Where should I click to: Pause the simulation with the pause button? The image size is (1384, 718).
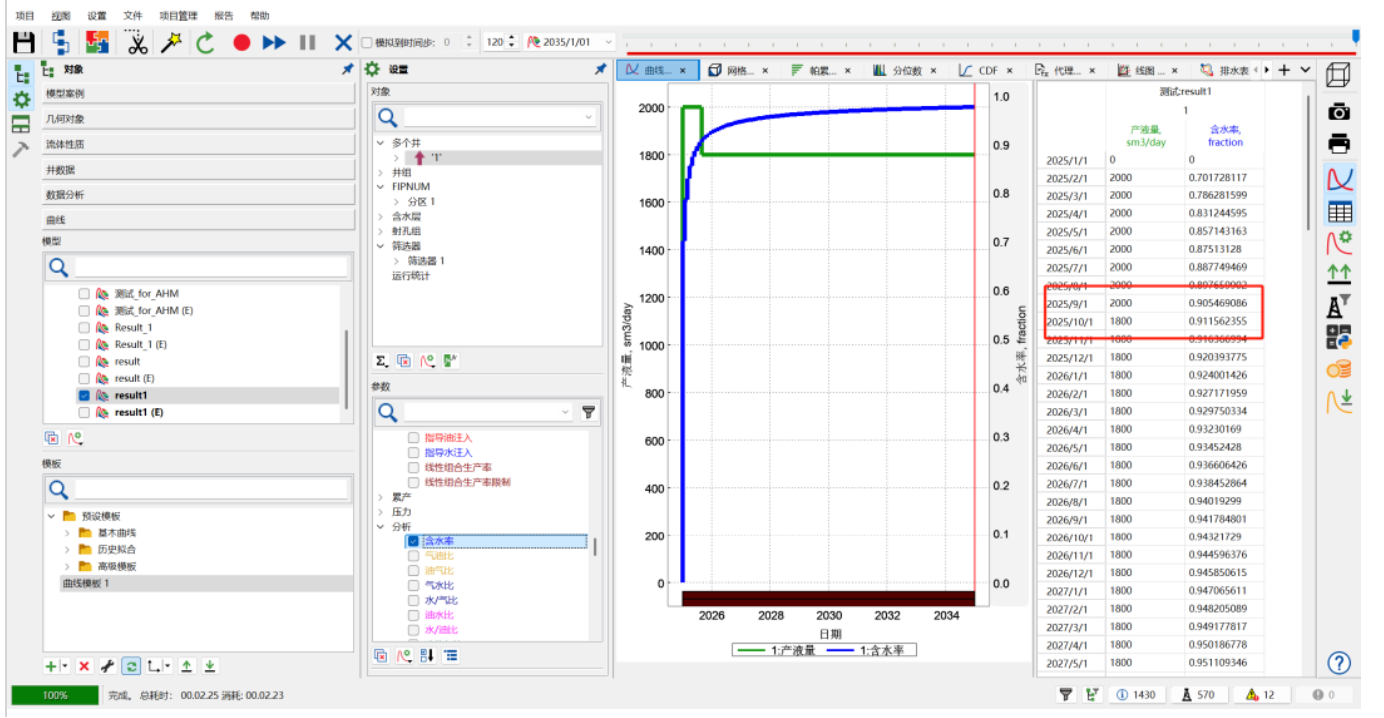point(308,42)
